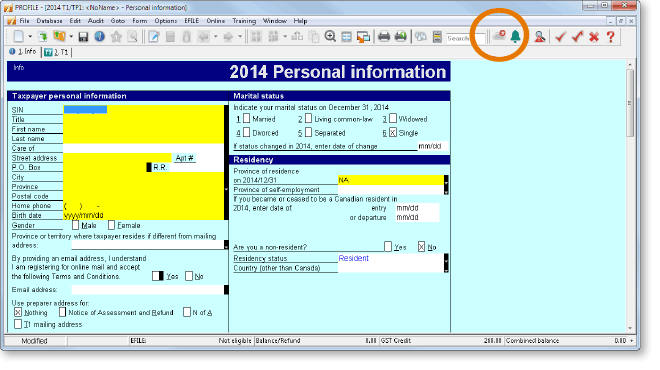This screenshot has width=660, height=370.
Task: Click the Birth date field
Action: tap(144, 215)
